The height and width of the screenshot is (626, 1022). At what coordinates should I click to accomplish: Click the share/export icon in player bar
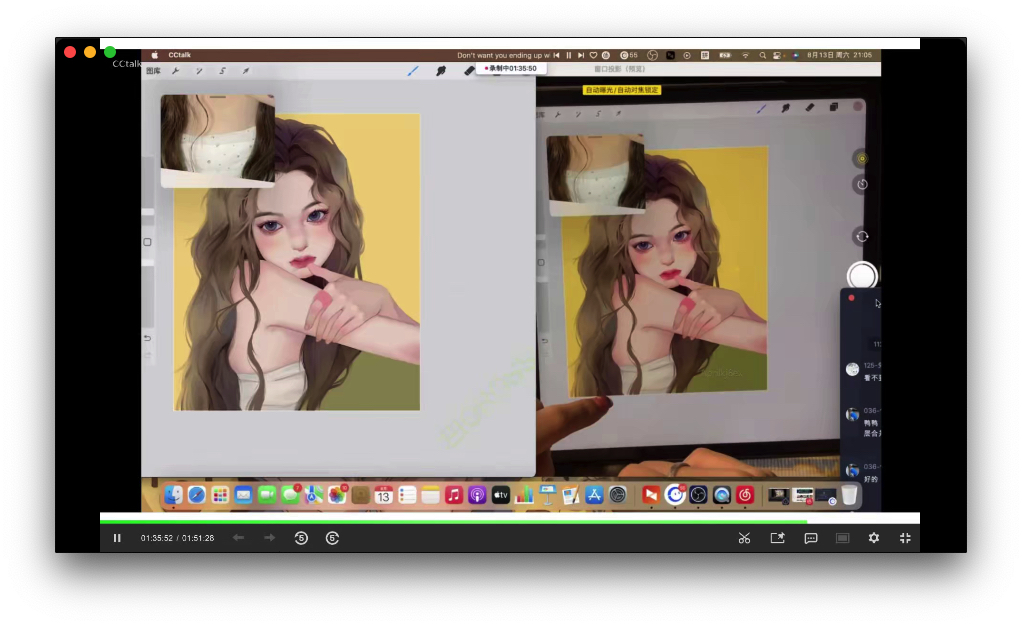click(x=778, y=538)
